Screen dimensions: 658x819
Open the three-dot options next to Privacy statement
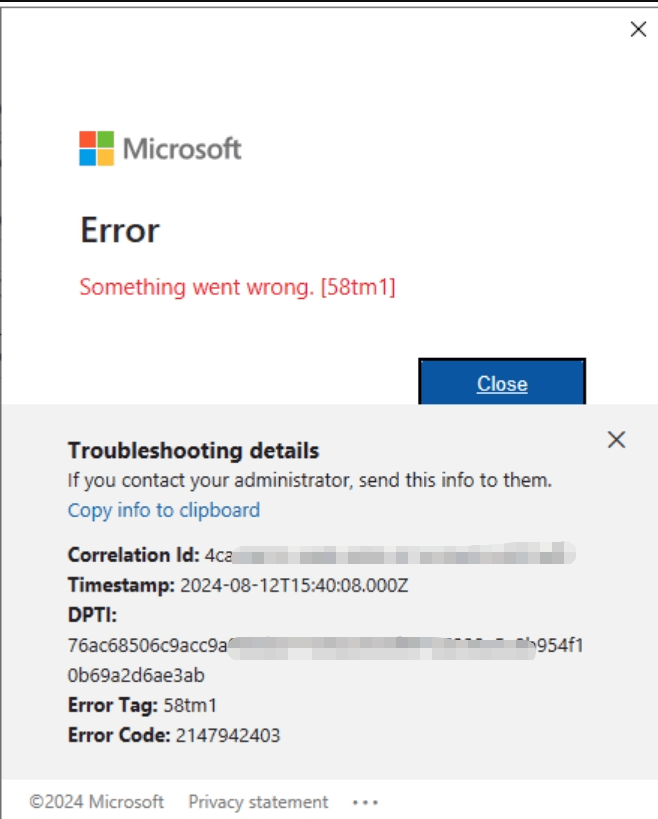coord(366,802)
